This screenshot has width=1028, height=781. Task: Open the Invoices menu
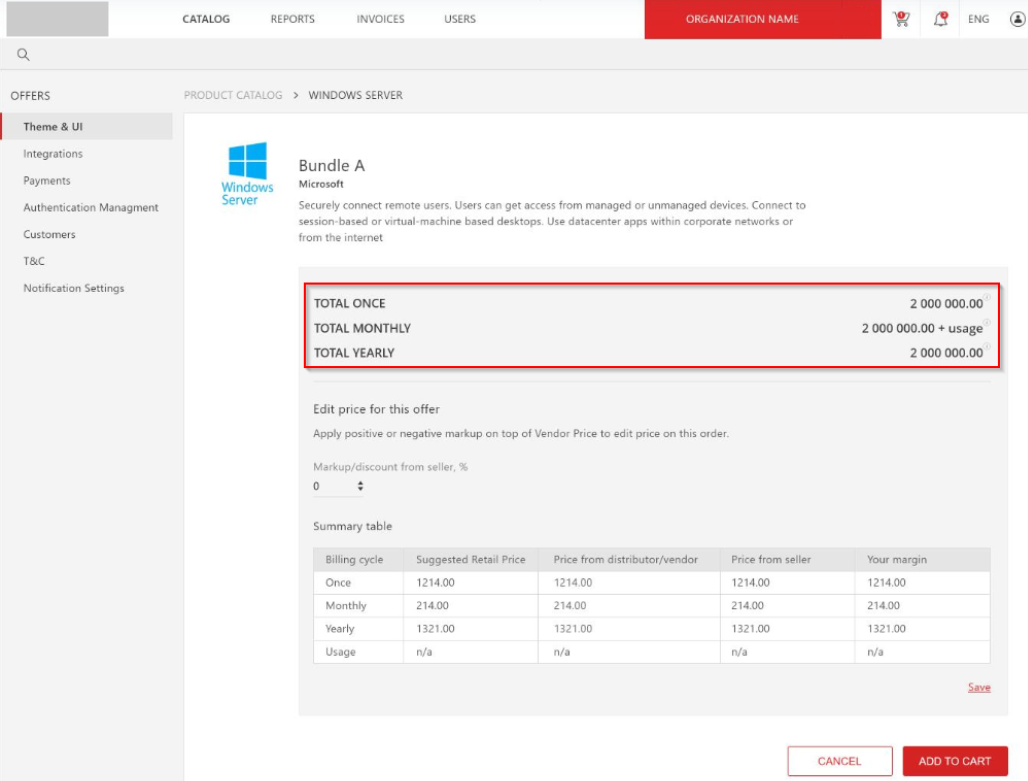[x=380, y=19]
